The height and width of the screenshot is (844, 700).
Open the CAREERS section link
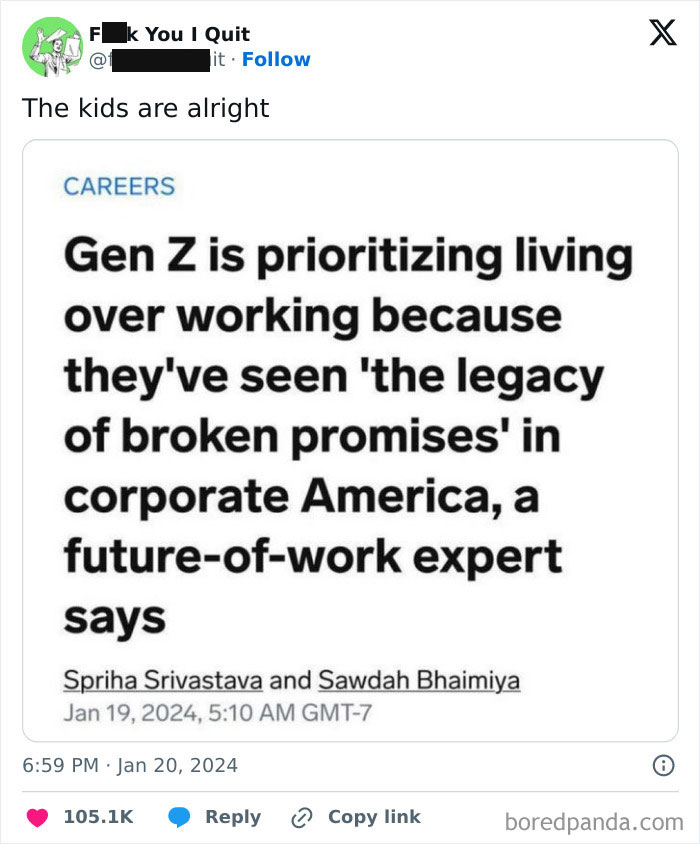tap(118, 186)
